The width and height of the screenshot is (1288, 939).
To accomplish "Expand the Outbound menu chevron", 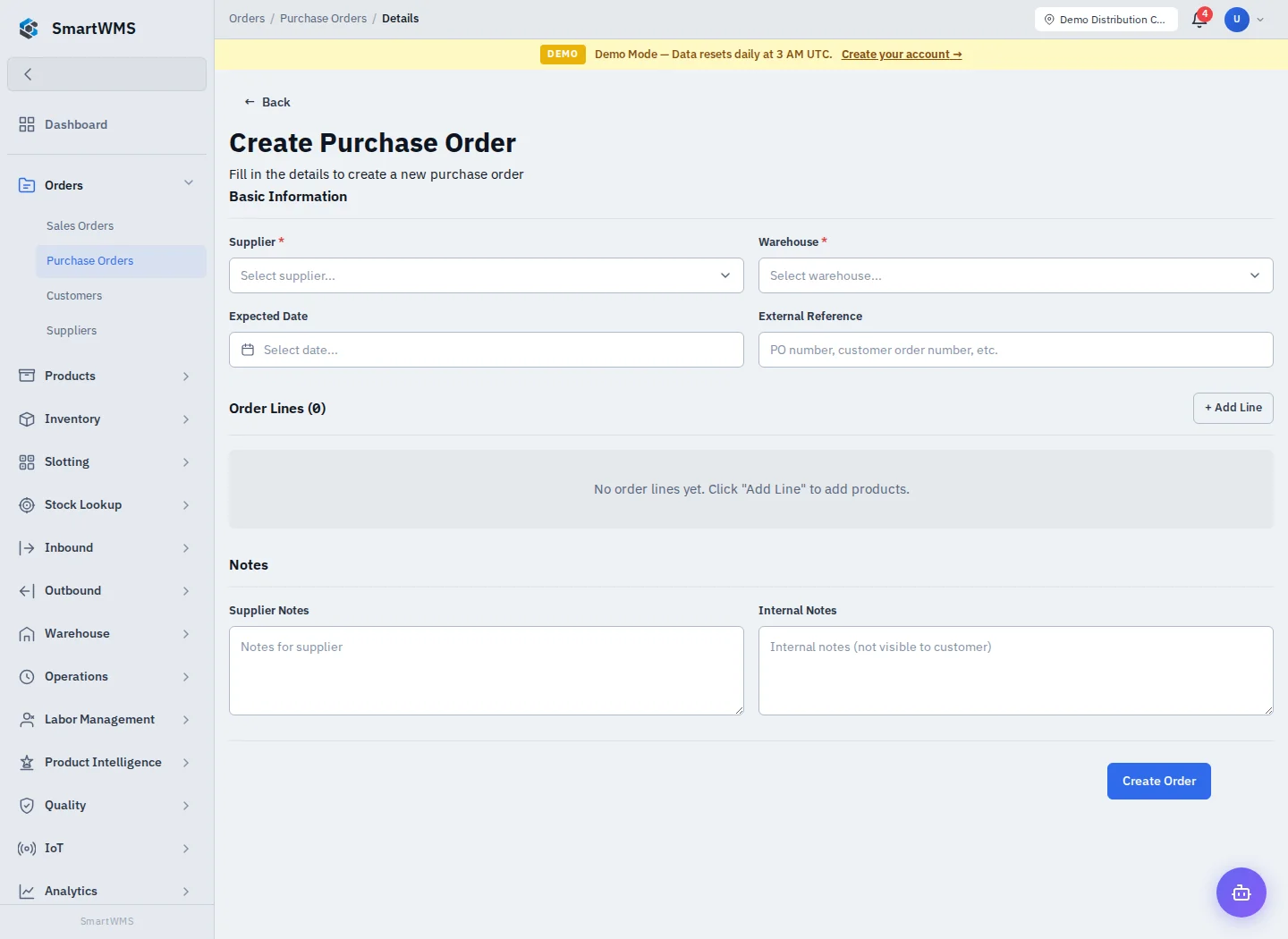I will coord(186,591).
